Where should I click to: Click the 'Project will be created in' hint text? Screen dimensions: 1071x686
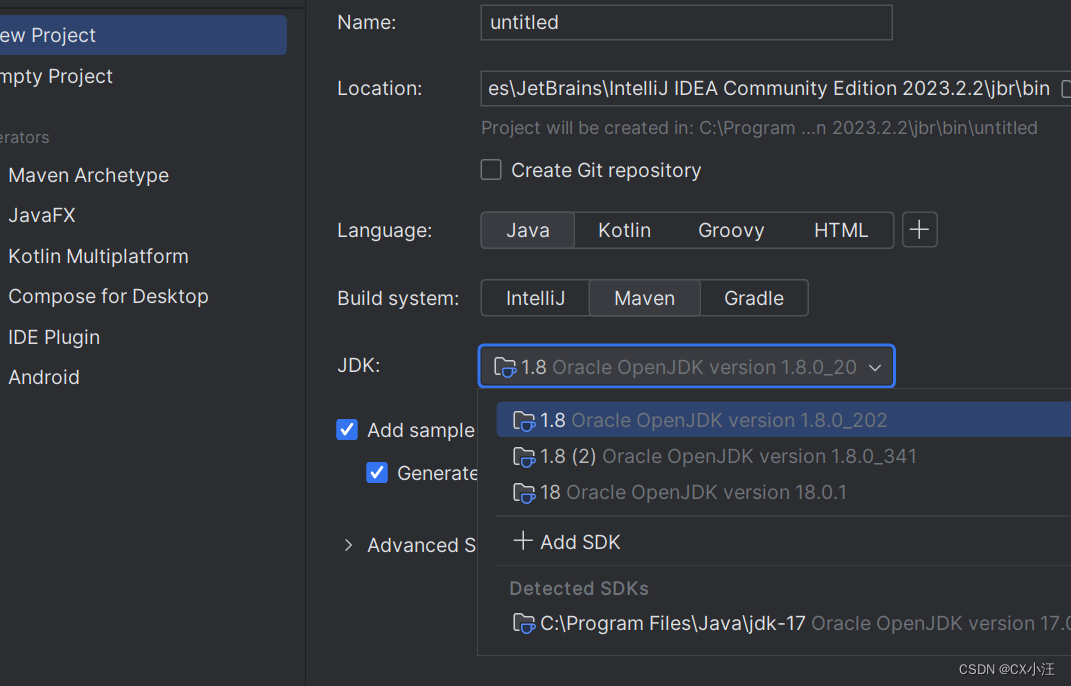point(759,128)
